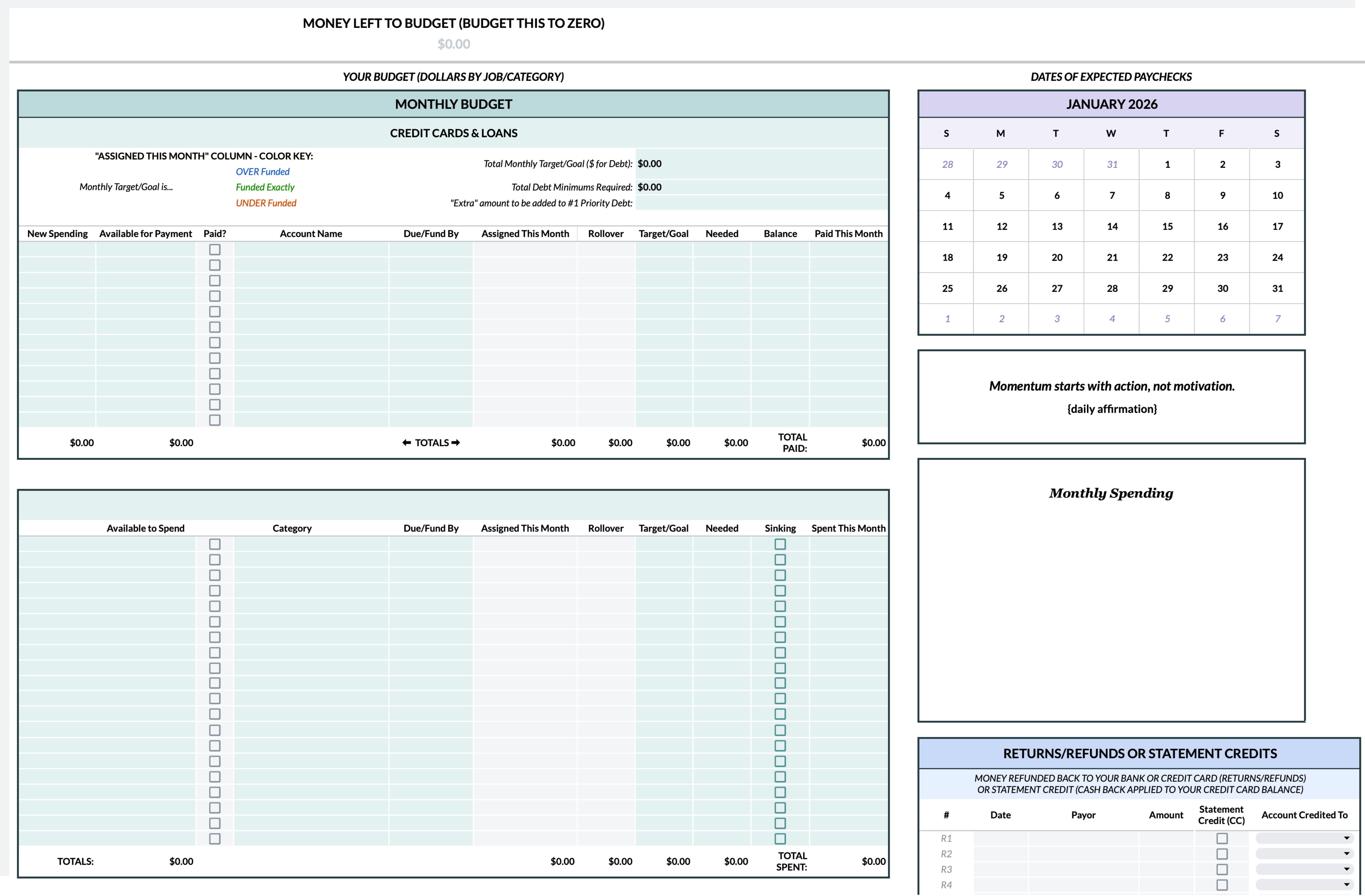1365x896 pixels.
Task: Tick the R3 Statement Credit (CC) checkbox
Action: point(1222,869)
